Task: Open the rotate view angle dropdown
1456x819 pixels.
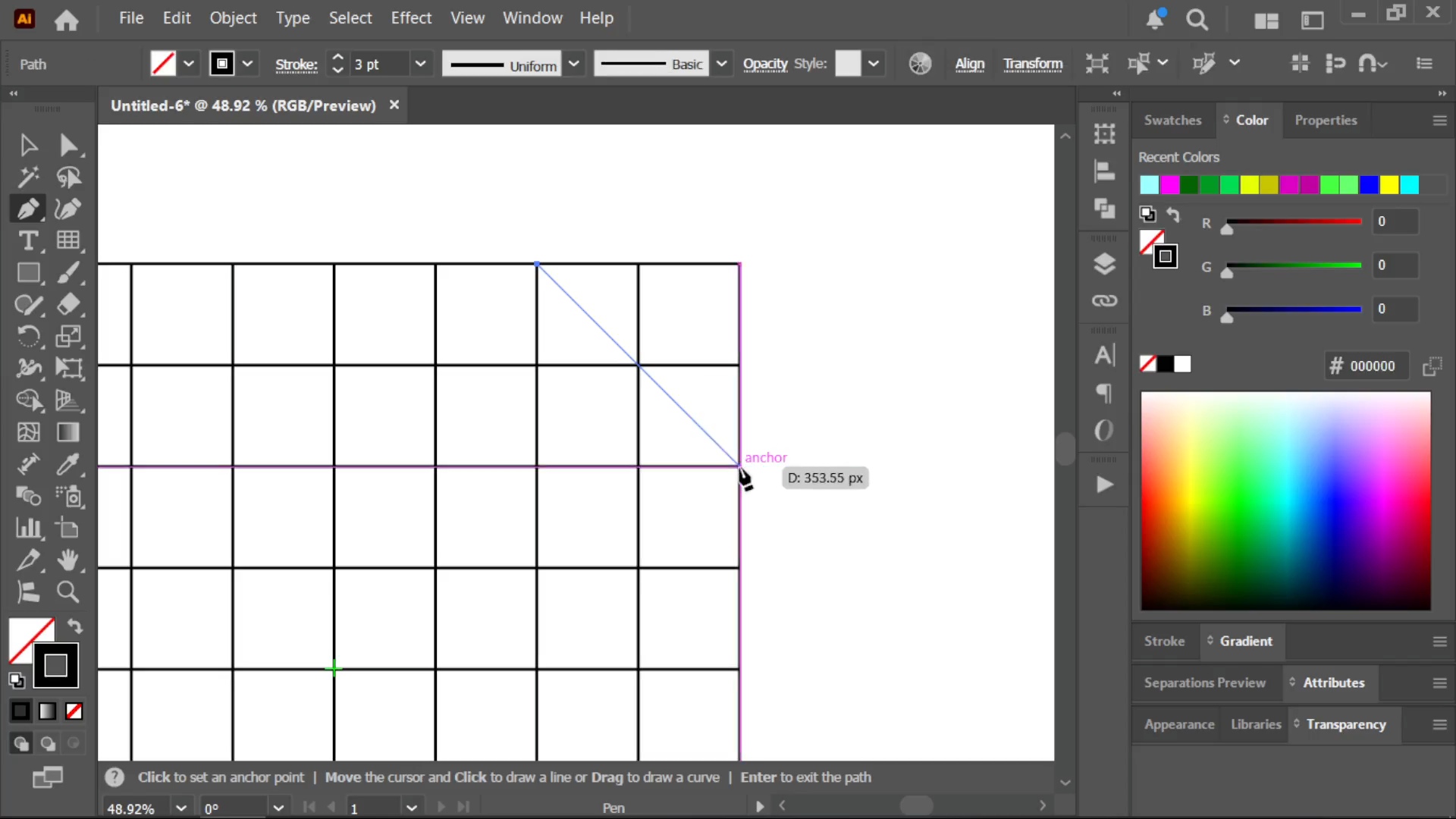Action: (278, 808)
